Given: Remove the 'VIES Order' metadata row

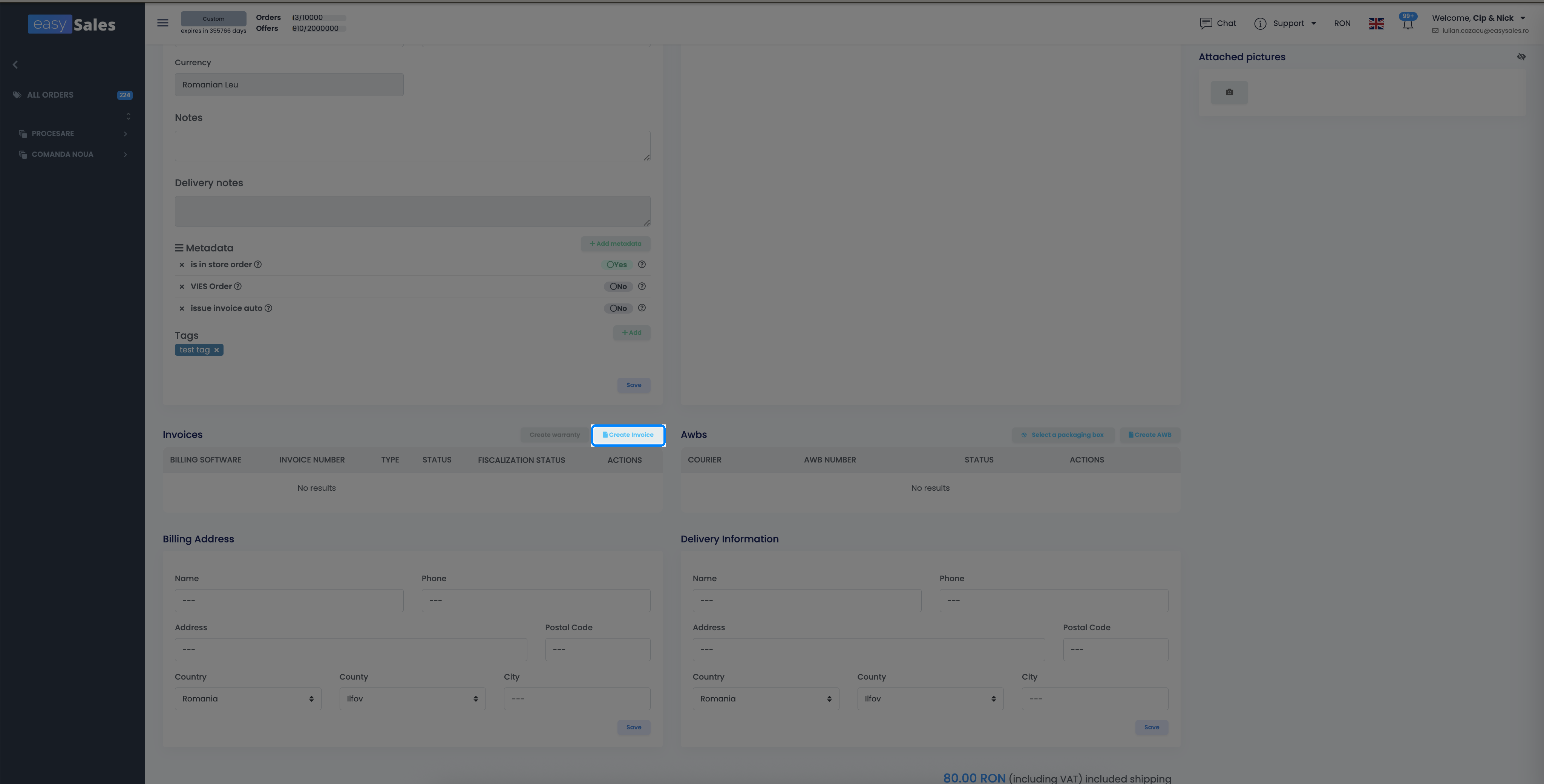Looking at the screenshot, I should click(182, 286).
